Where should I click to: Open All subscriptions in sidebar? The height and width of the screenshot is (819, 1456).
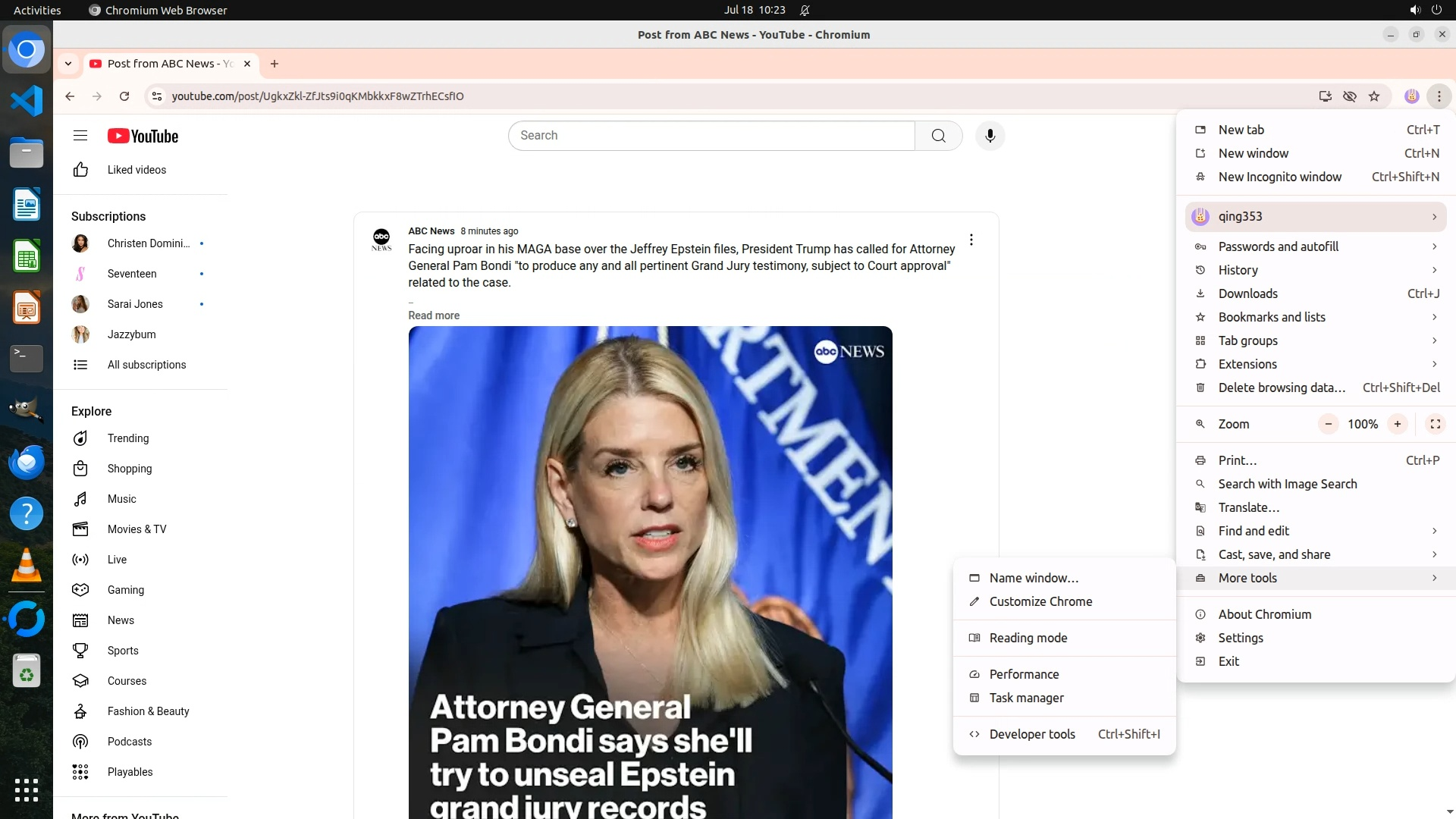click(146, 365)
